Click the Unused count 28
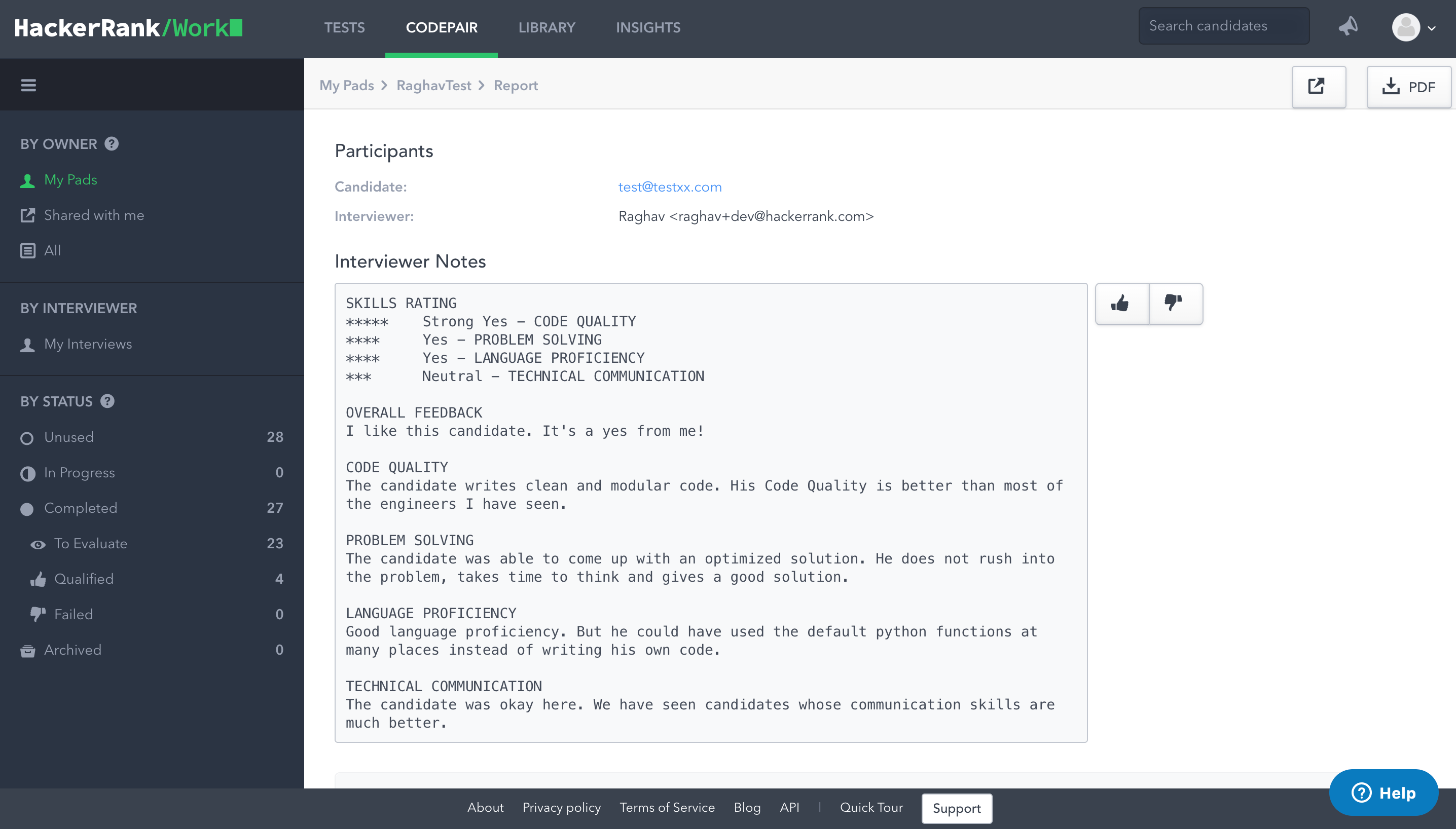Viewport: 1456px width, 829px height. tap(275, 437)
